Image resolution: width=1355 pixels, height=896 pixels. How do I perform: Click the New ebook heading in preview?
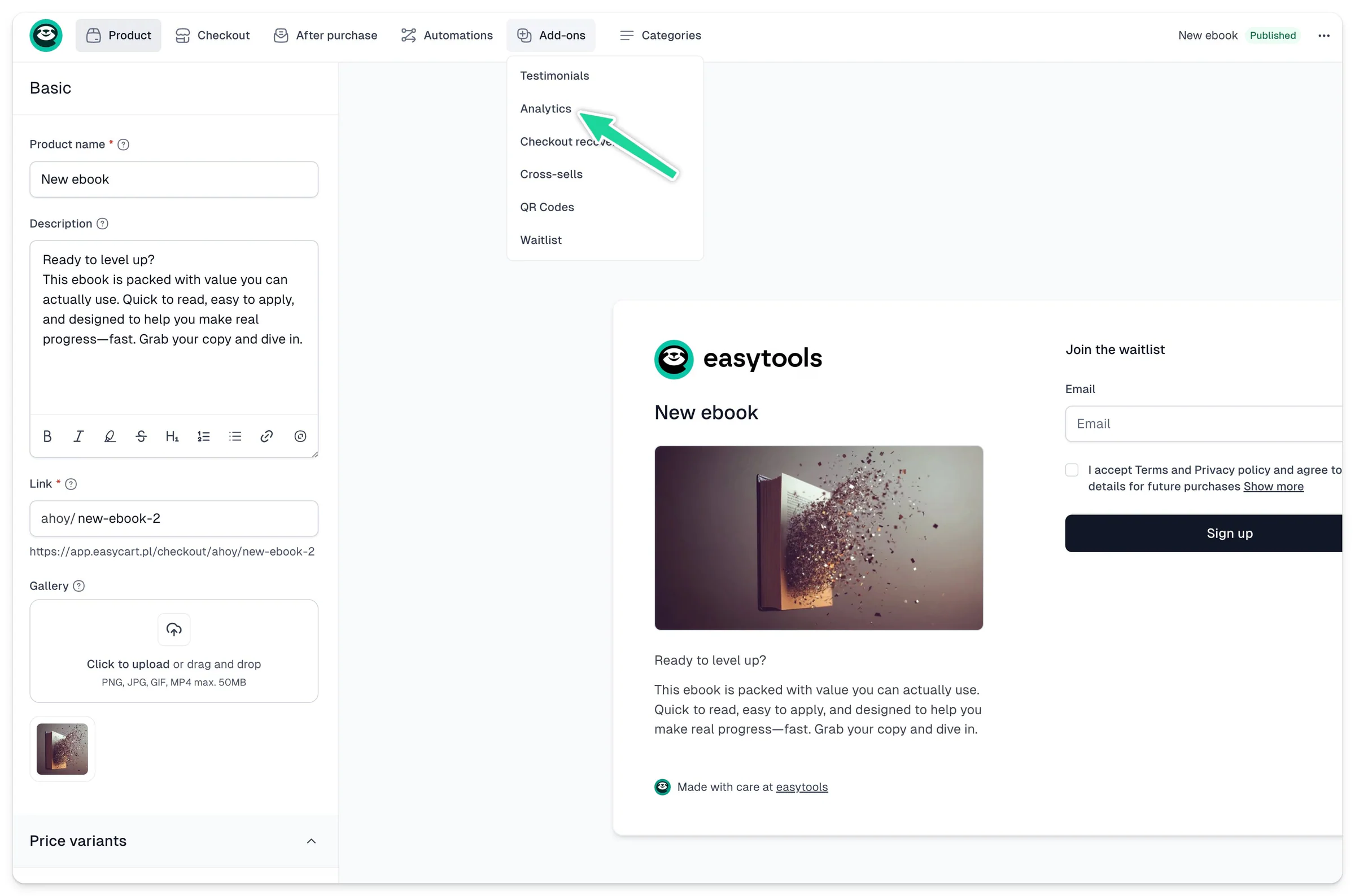(706, 413)
